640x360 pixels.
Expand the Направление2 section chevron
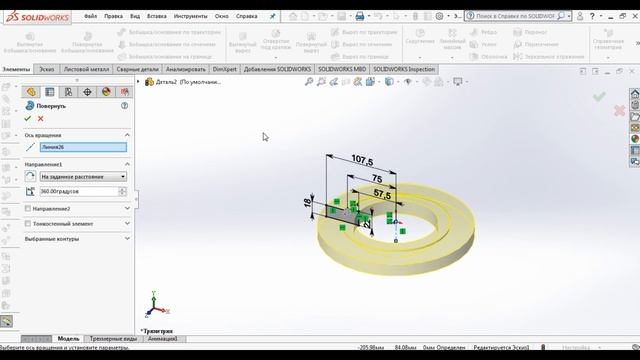tap(127, 209)
